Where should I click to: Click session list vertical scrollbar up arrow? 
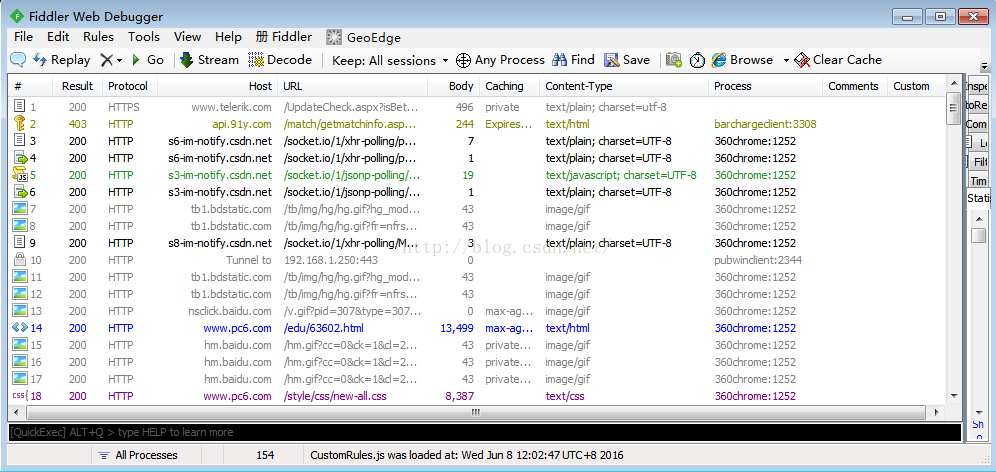pos(953,83)
